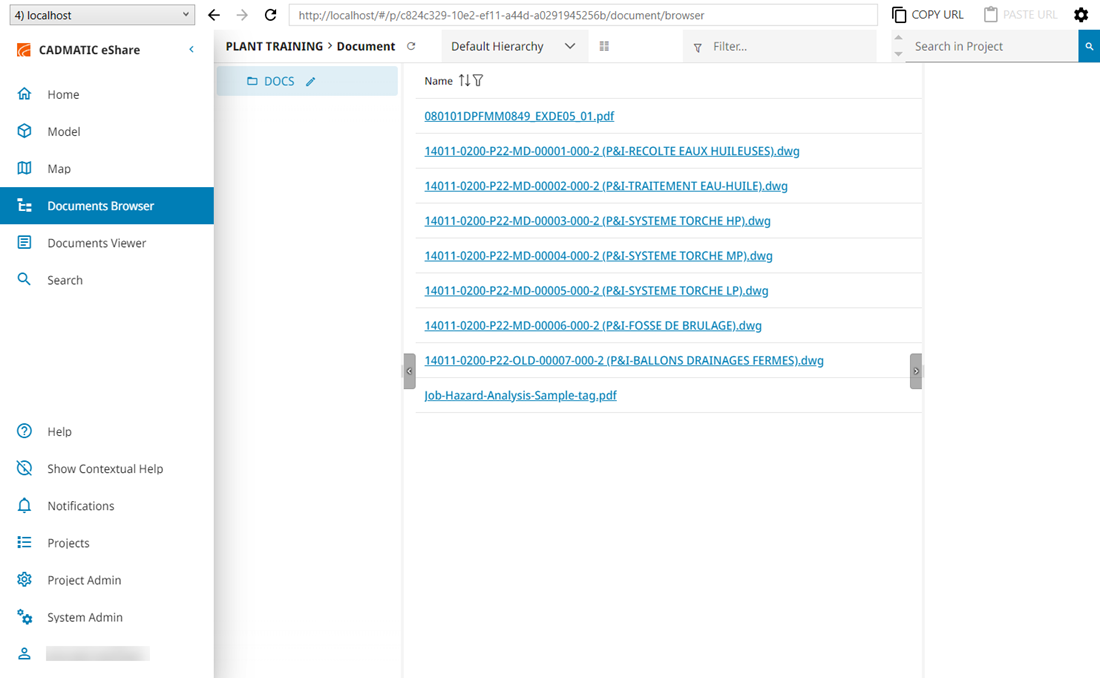Select the DOCS folder
The image size is (1100, 678).
(x=279, y=81)
